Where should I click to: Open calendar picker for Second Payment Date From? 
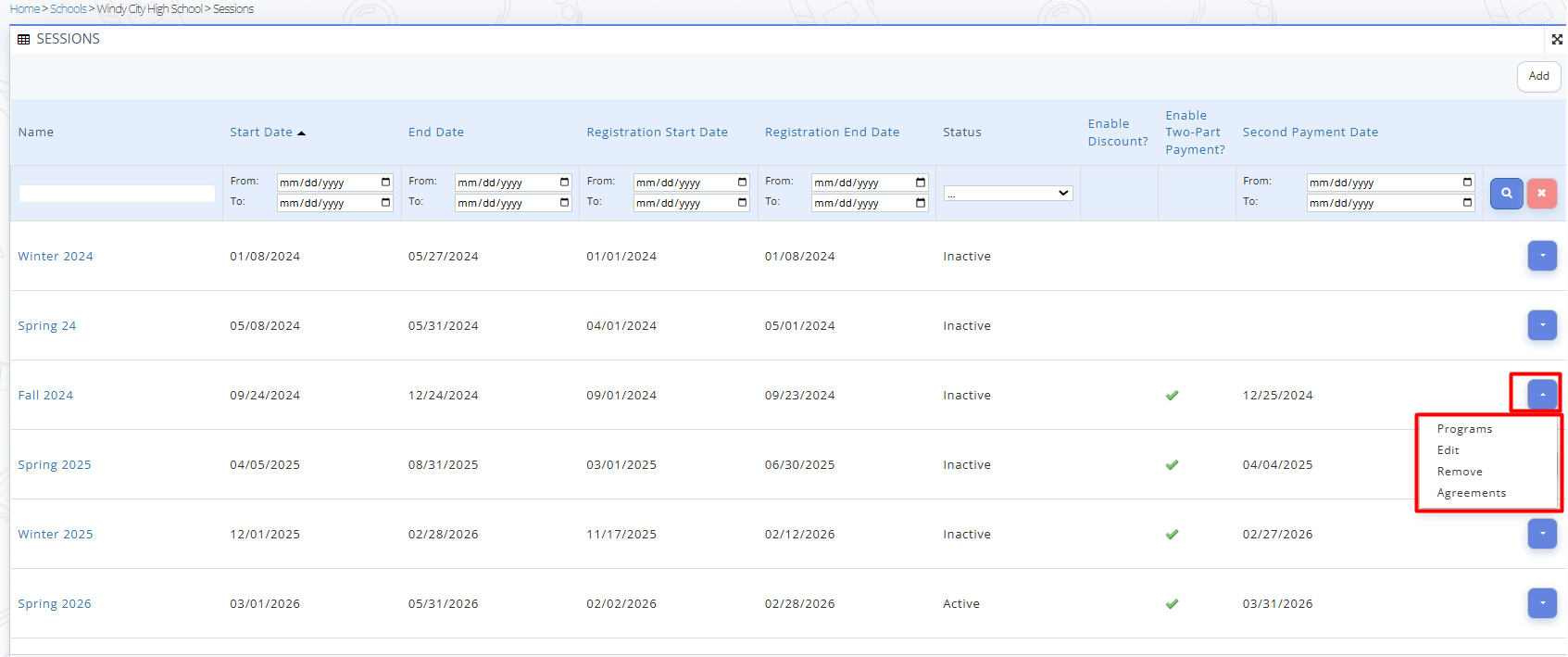tap(1467, 183)
